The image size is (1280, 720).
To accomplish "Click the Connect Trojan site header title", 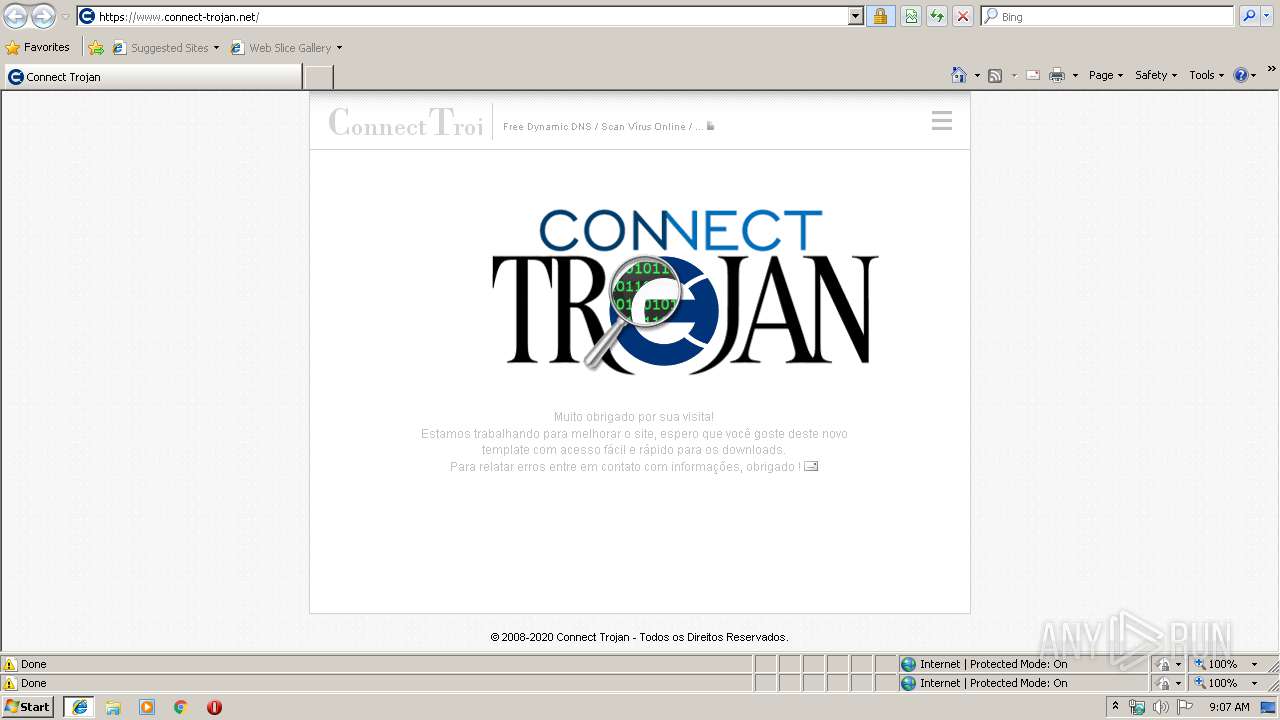I will tap(406, 122).
